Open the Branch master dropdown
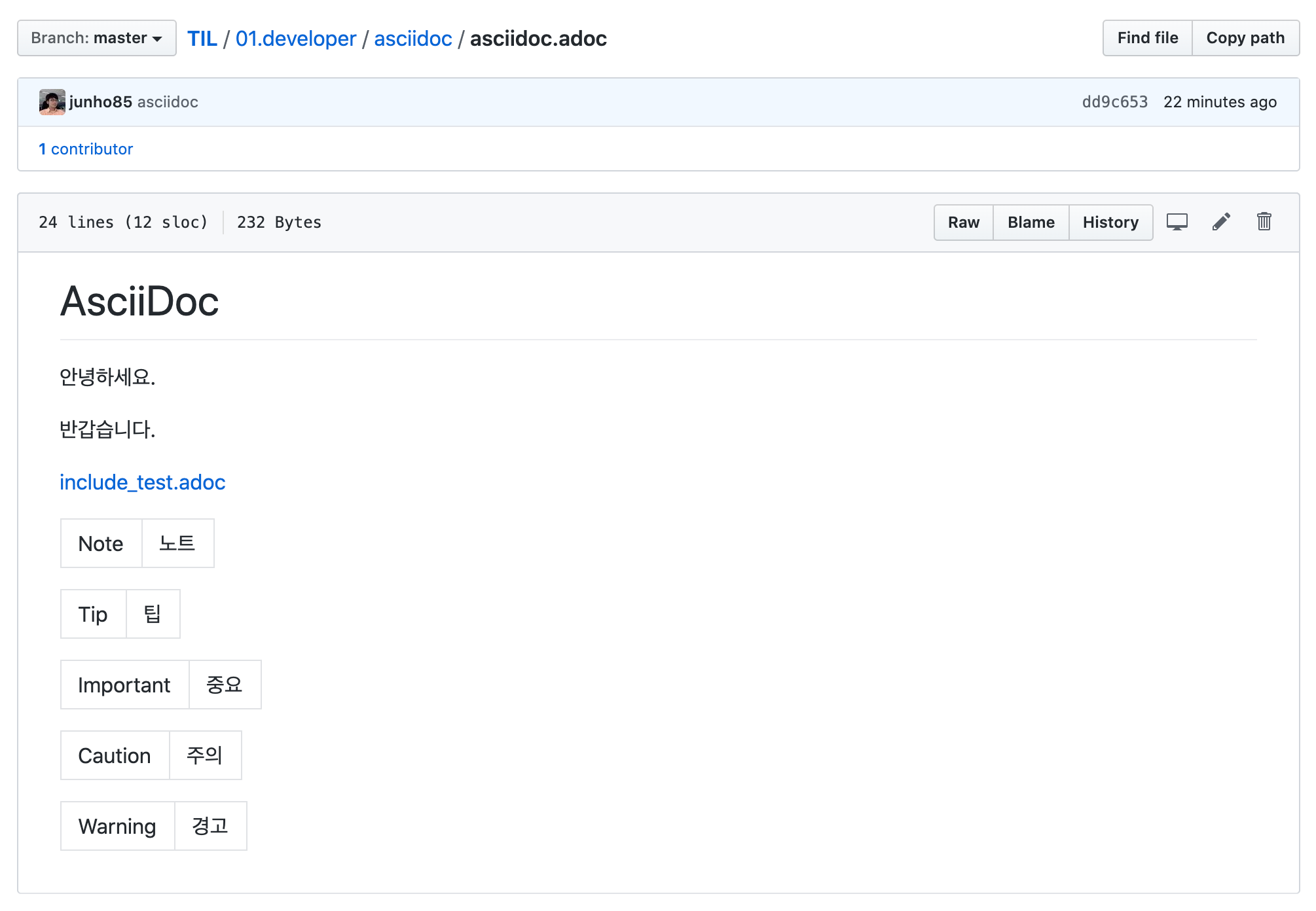Screen dimensions: 1316x911 [x=96, y=38]
